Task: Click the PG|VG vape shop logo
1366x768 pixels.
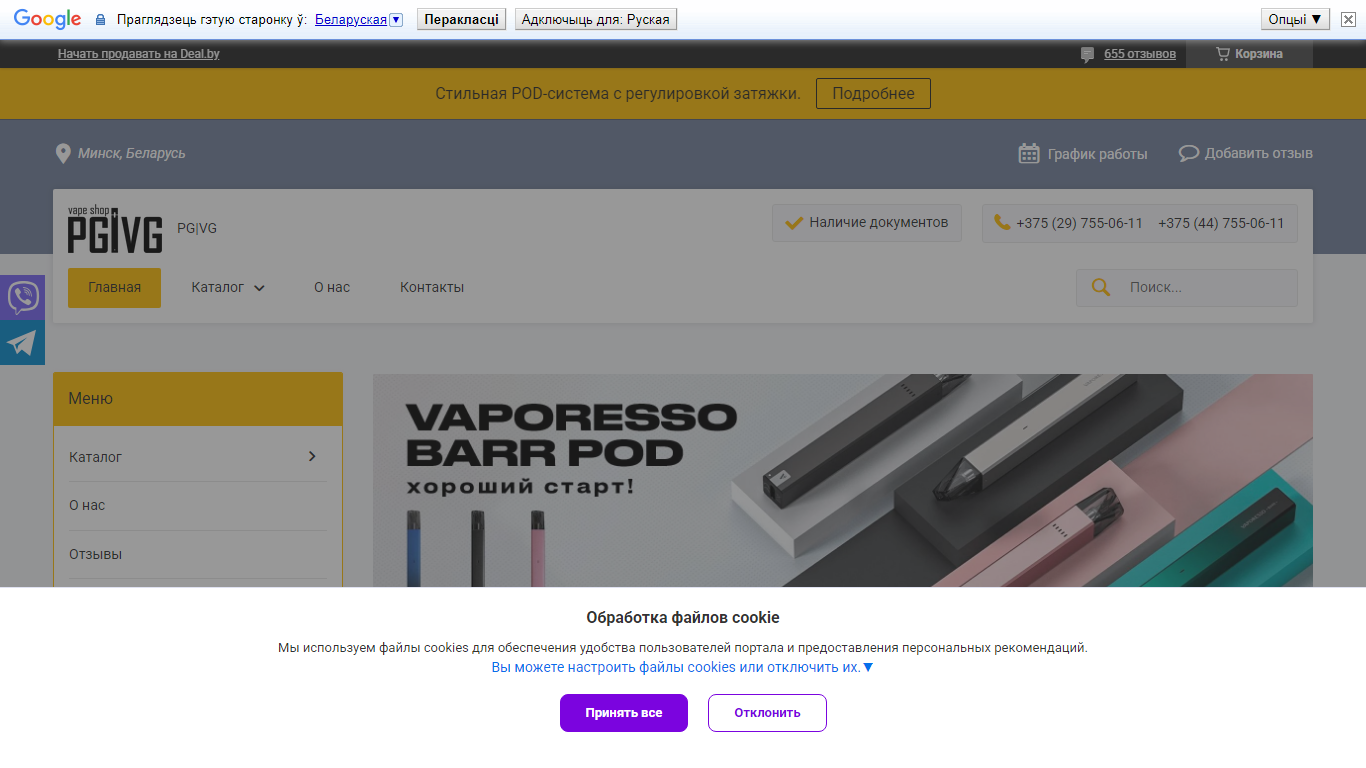Action: pos(115,229)
